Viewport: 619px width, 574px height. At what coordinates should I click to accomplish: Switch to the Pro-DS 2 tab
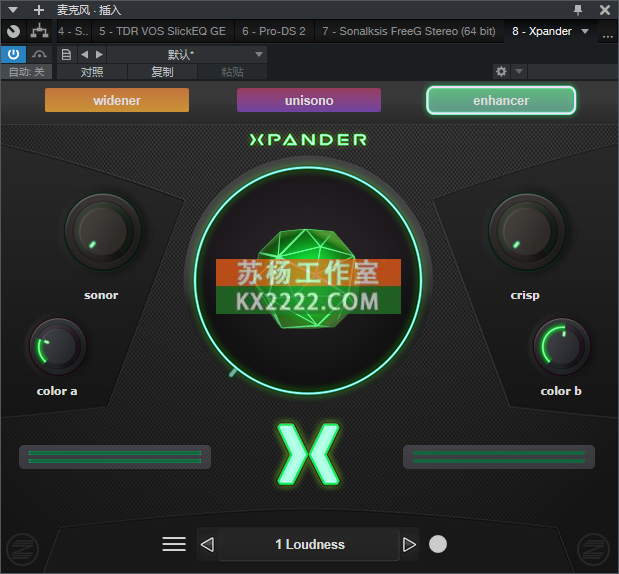click(x=274, y=31)
